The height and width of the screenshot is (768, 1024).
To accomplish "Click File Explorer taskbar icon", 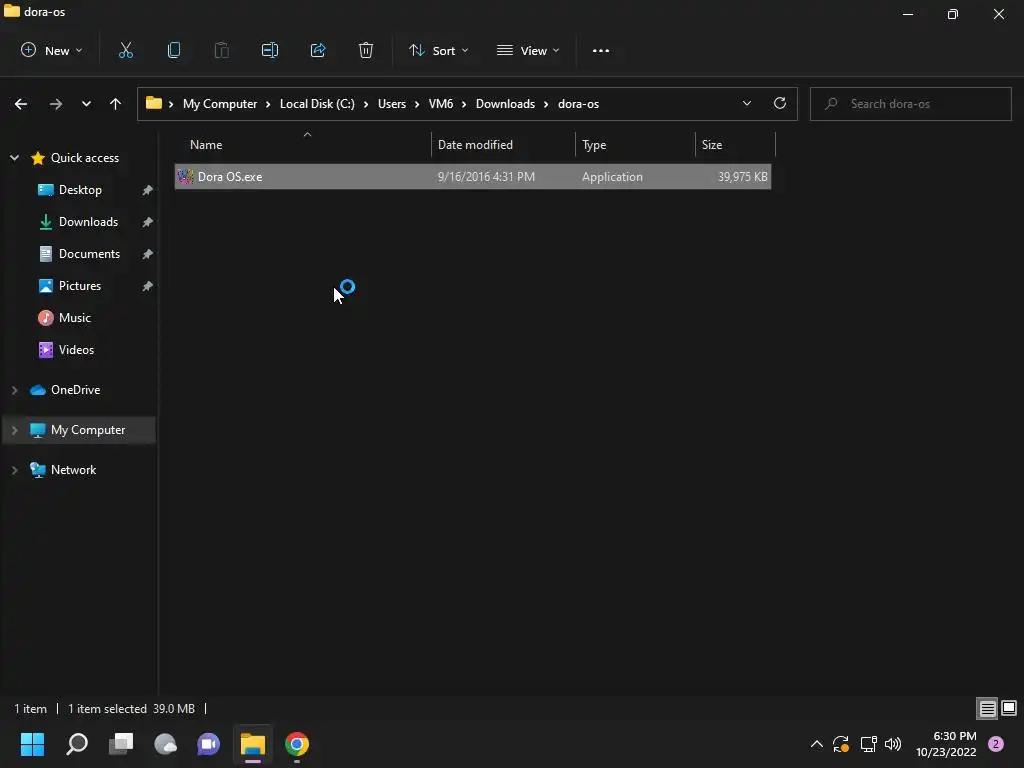I will (x=253, y=744).
